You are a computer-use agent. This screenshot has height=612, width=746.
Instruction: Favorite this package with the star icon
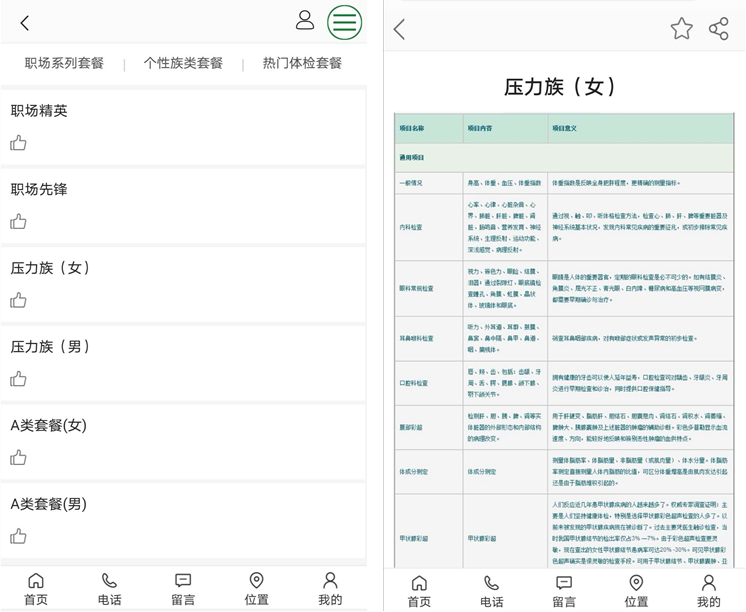(681, 29)
